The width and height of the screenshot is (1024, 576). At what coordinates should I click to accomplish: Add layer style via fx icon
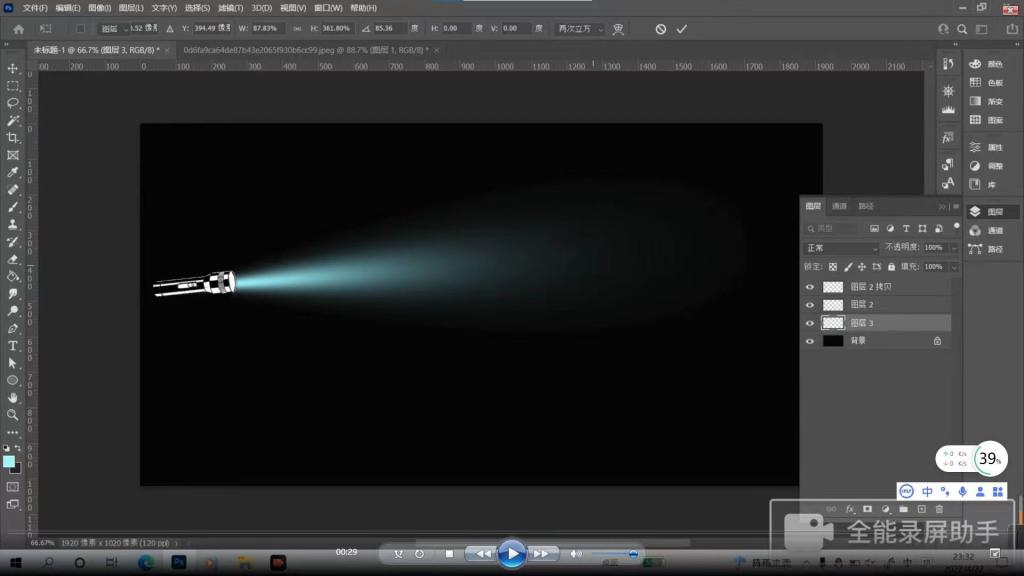click(x=850, y=509)
